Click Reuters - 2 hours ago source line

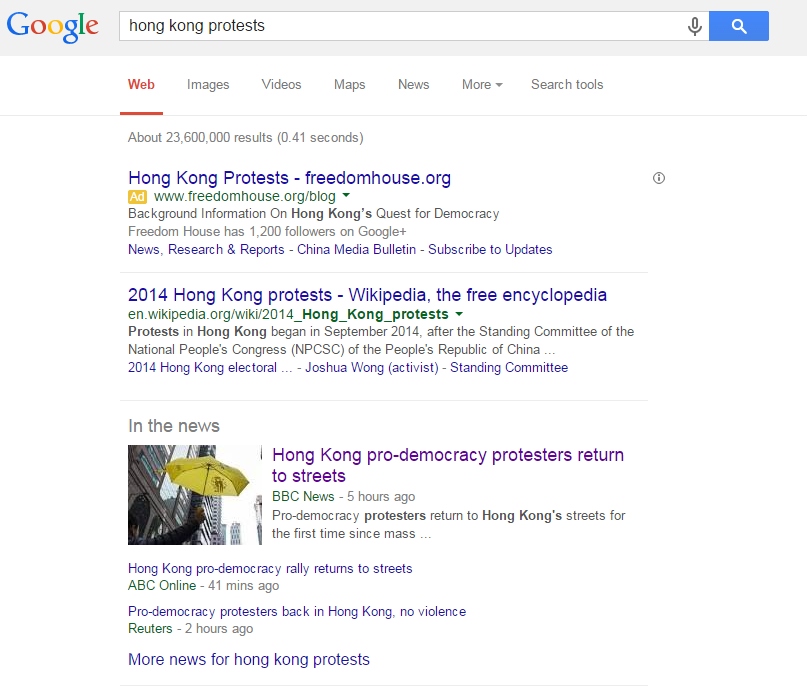pyautogui.click(x=190, y=628)
